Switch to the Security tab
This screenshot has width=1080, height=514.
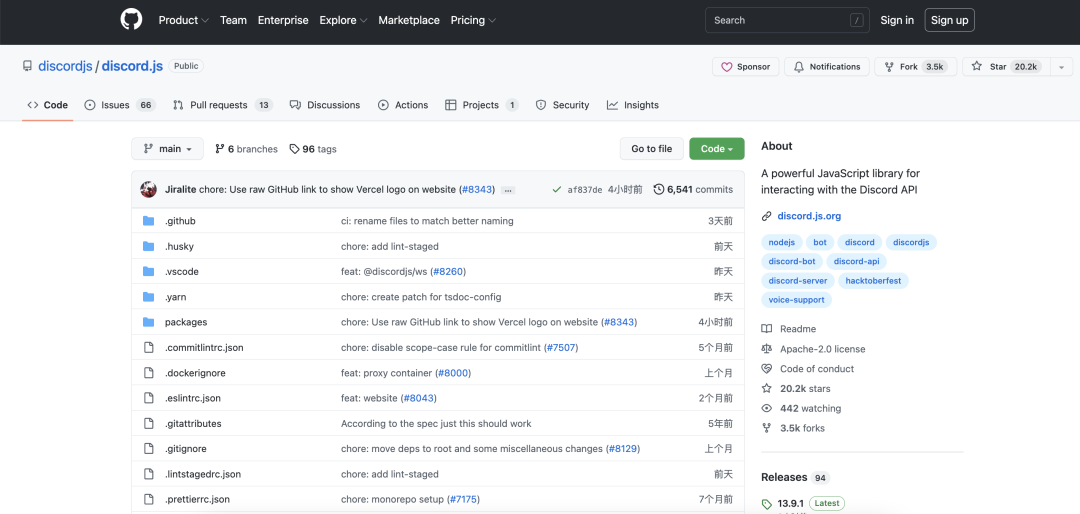point(563,105)
